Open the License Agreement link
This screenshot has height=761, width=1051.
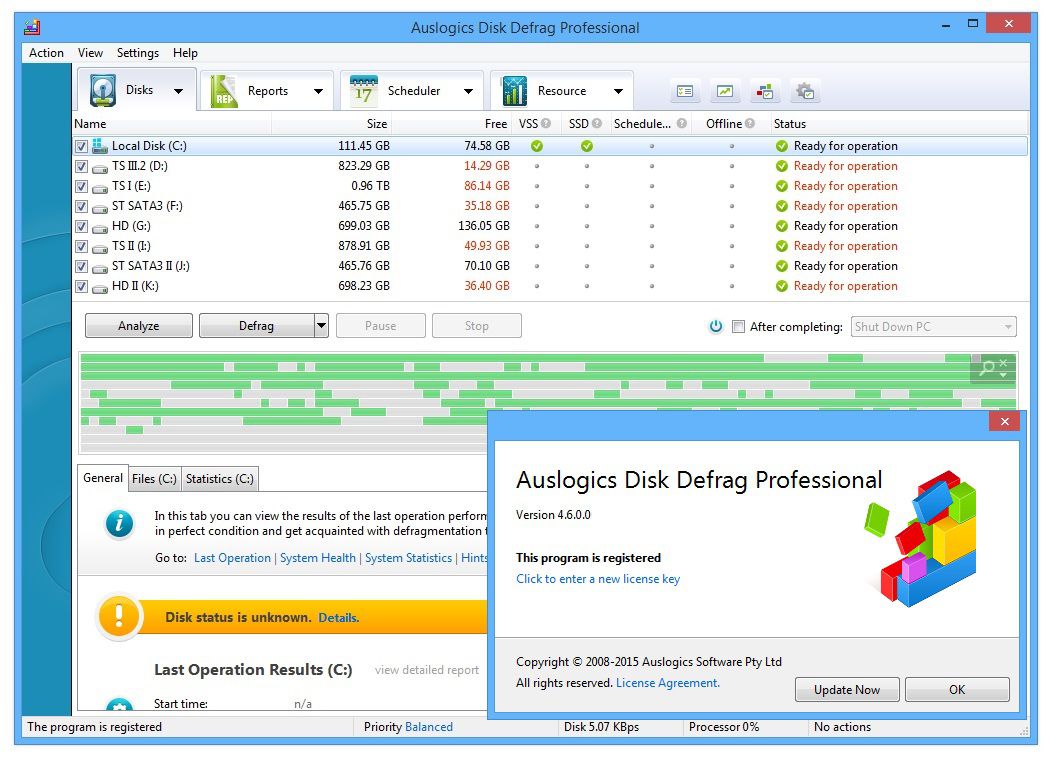click(668, 683)
